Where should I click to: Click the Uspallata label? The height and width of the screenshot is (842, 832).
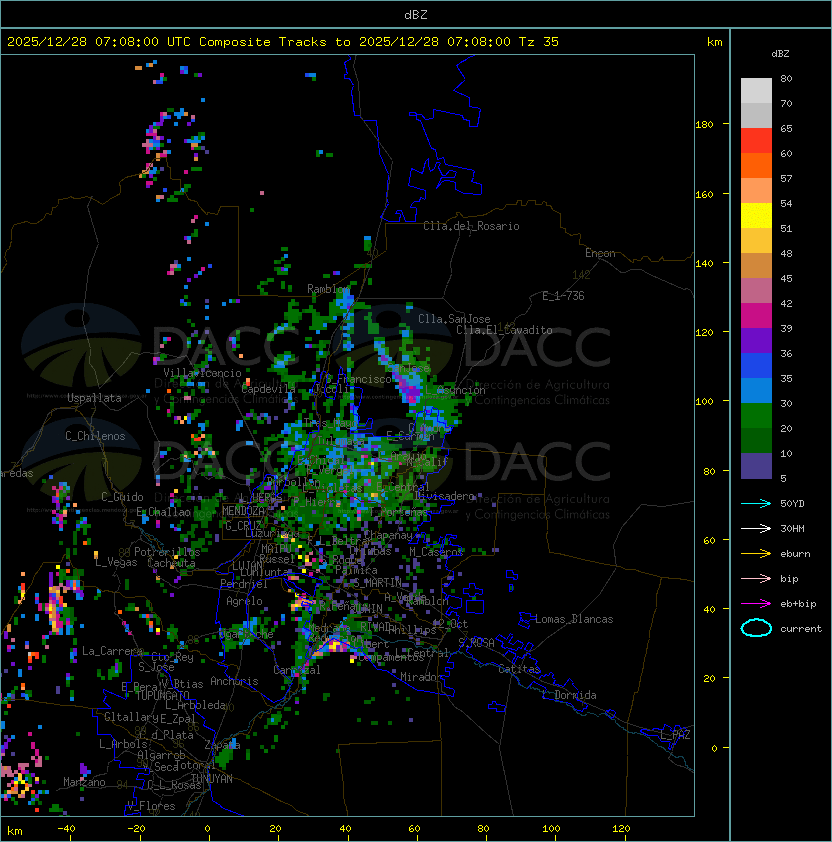click(x=94, y=398)
